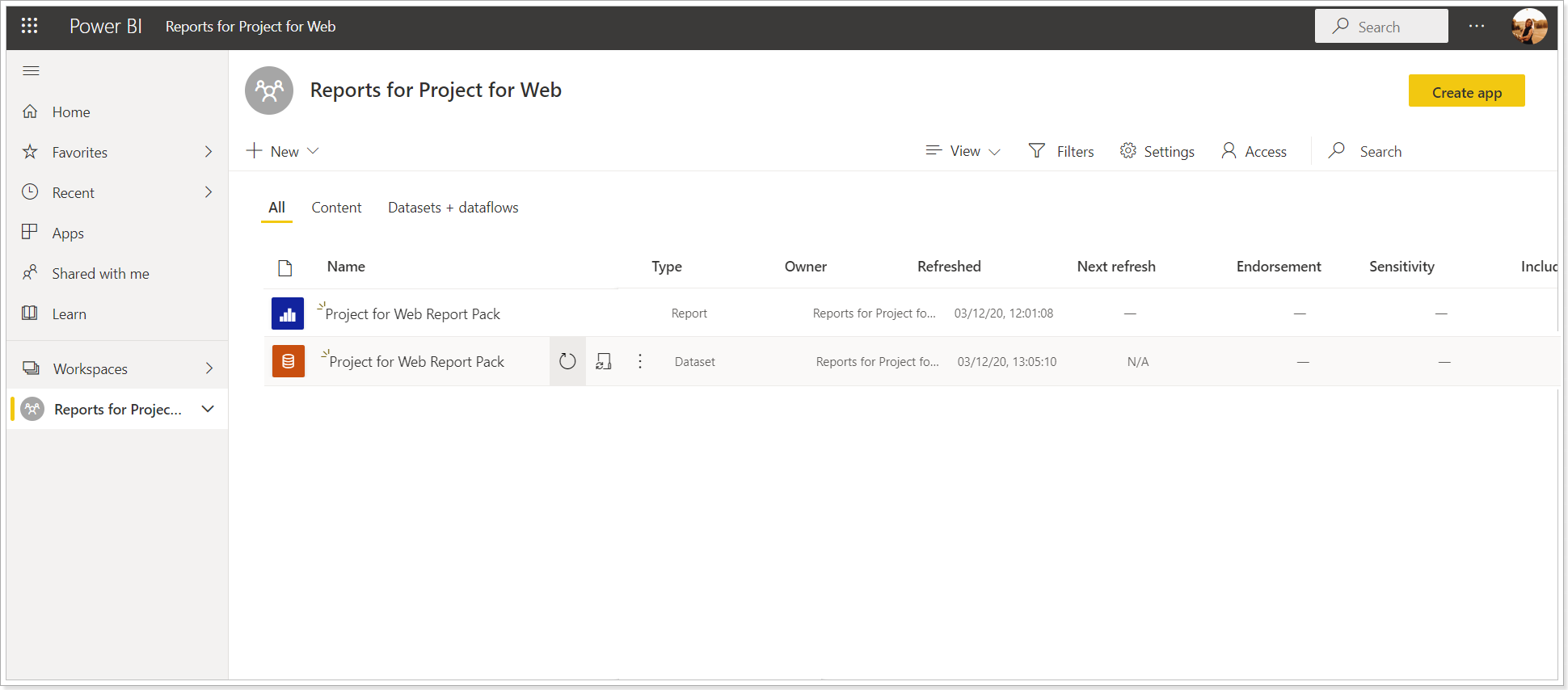Click the orange dataset icon
The width and height of the screenshot is (1568, 690).
289,361
